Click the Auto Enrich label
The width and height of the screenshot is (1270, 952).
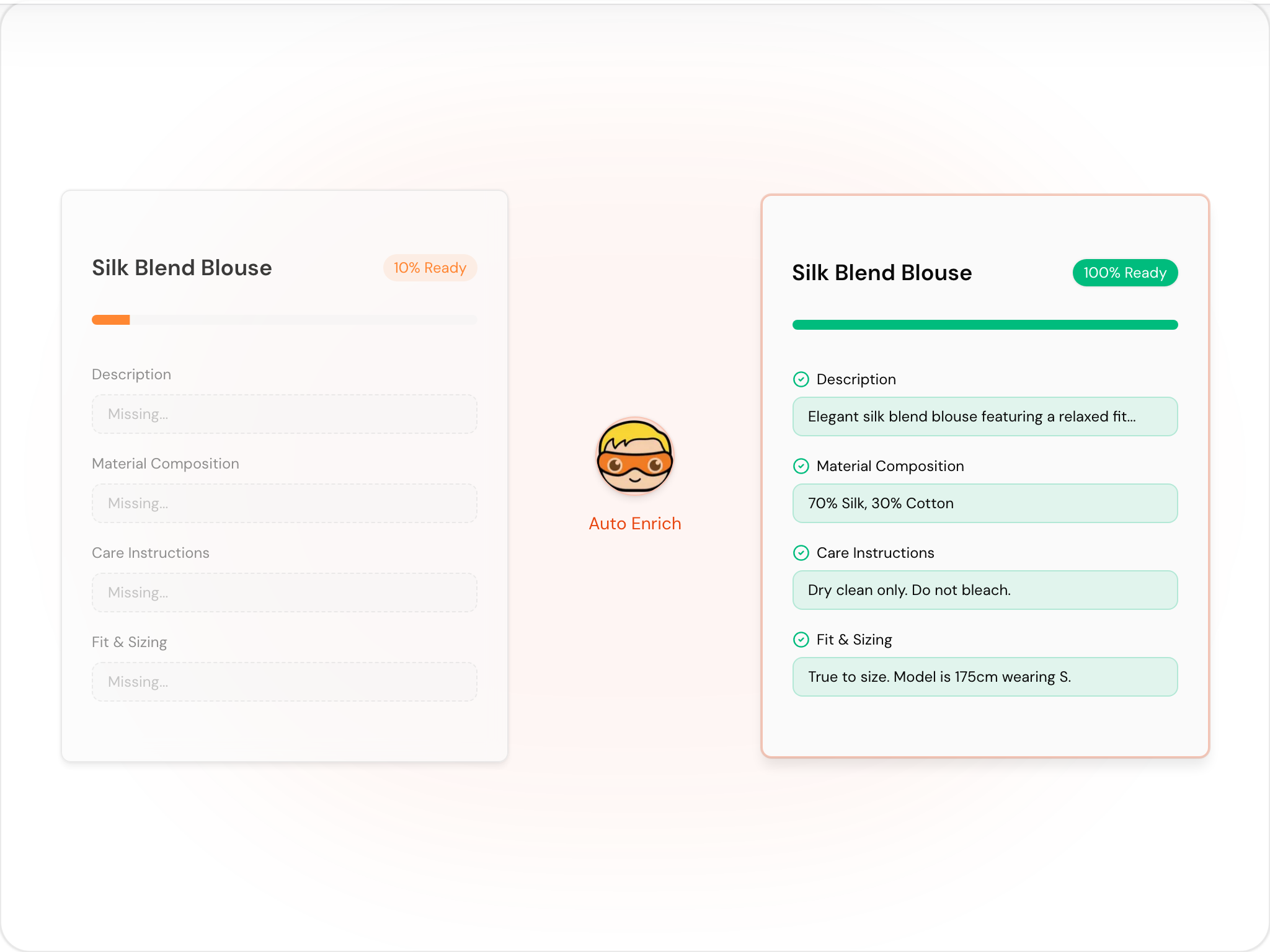pos(635,524)
